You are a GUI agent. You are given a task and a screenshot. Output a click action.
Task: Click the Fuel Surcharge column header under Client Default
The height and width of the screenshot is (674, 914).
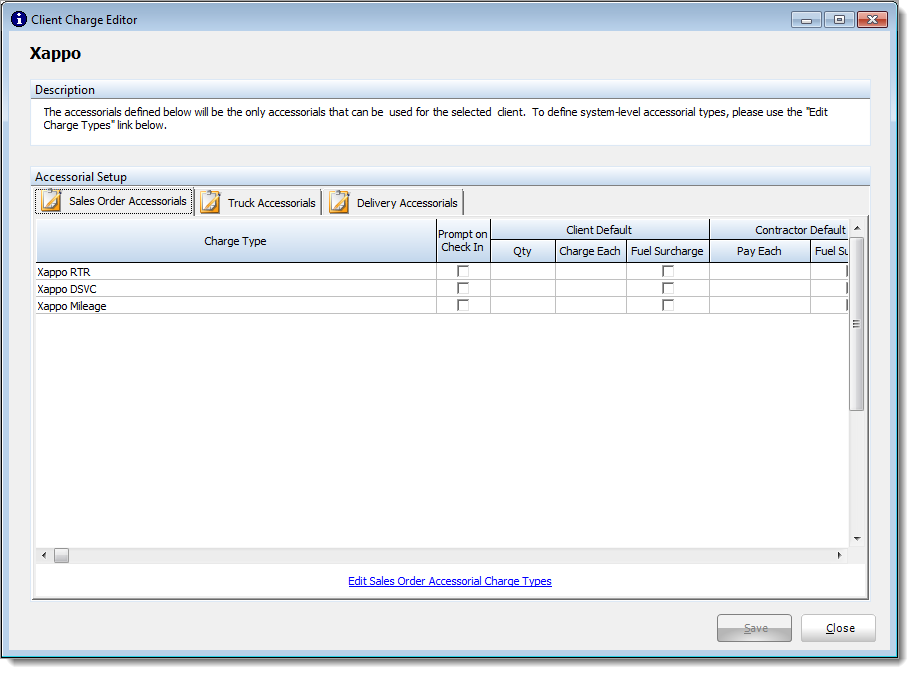tap(668, 251)
